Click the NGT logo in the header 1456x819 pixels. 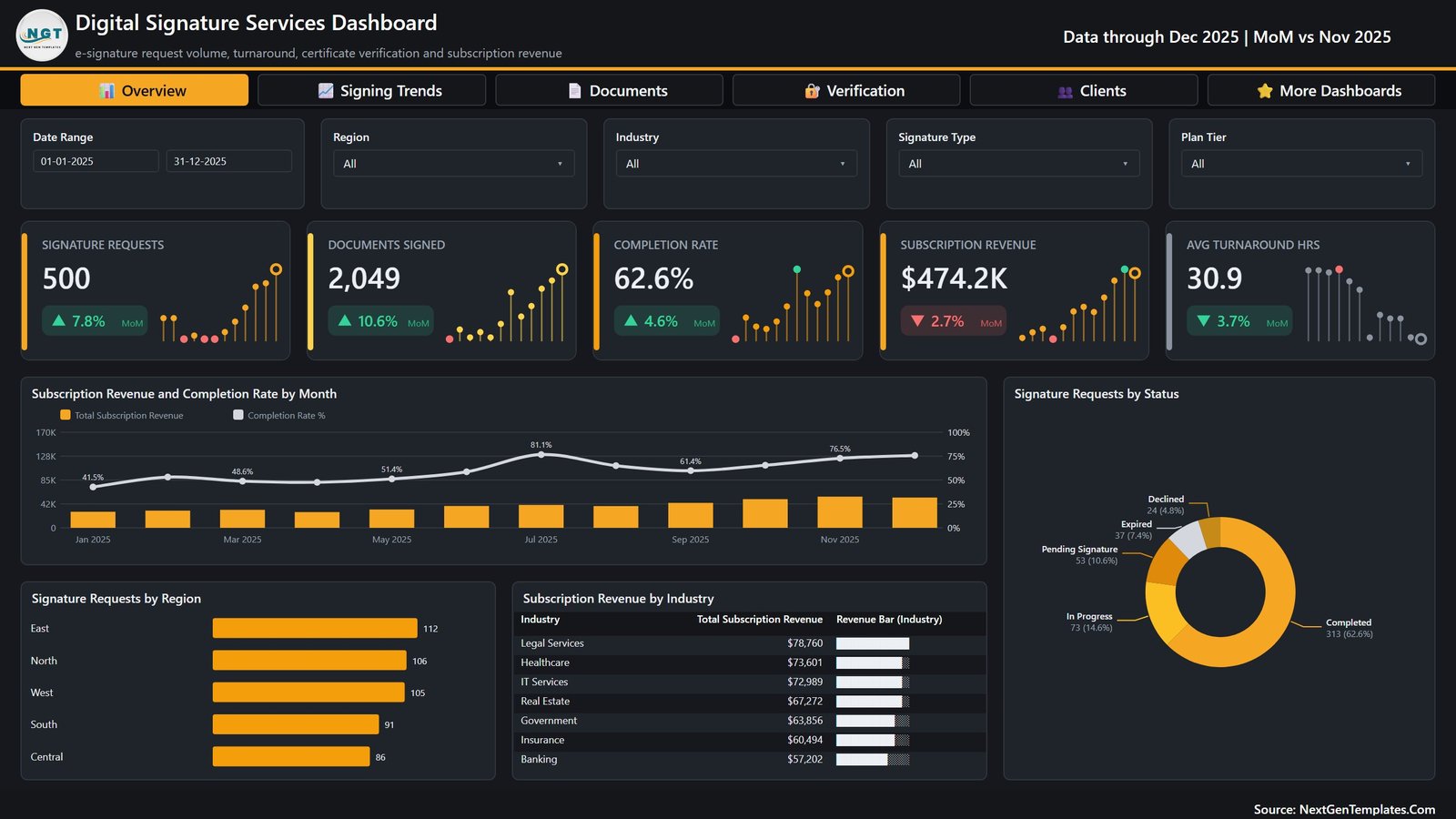pos(42,35)
